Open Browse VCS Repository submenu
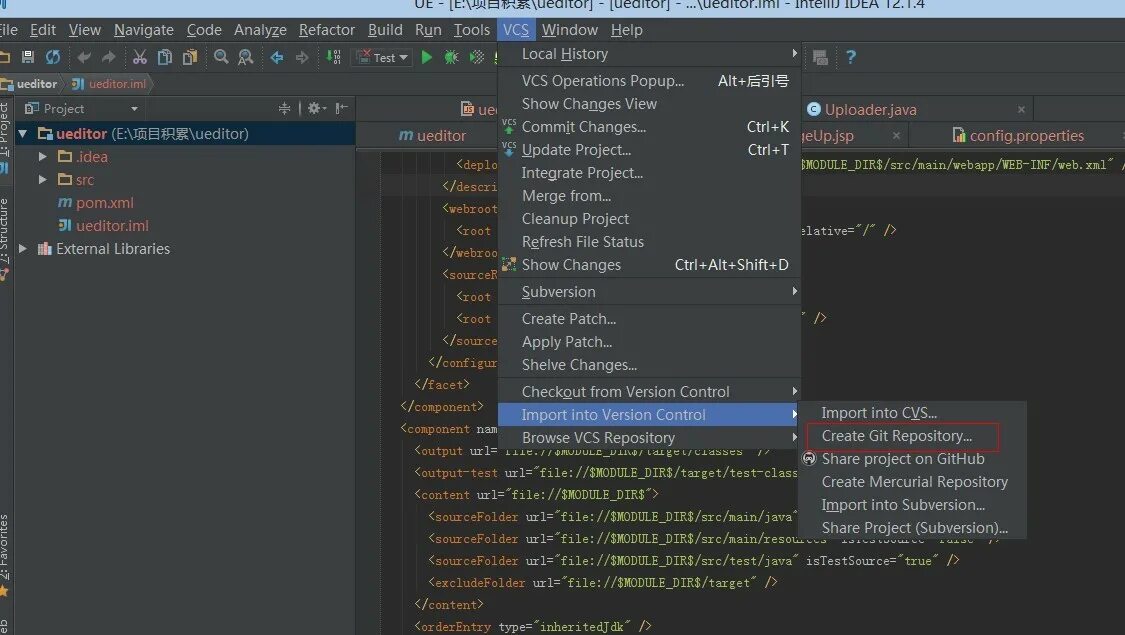Screen dimensions: 1125x635 click(x=649, y=438)
